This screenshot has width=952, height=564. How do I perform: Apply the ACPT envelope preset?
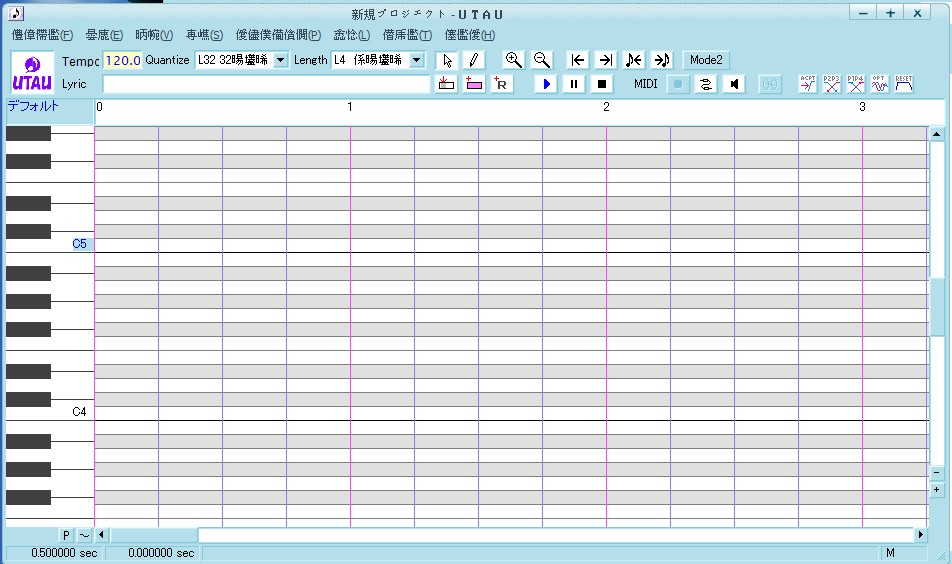tap(808, 84)
